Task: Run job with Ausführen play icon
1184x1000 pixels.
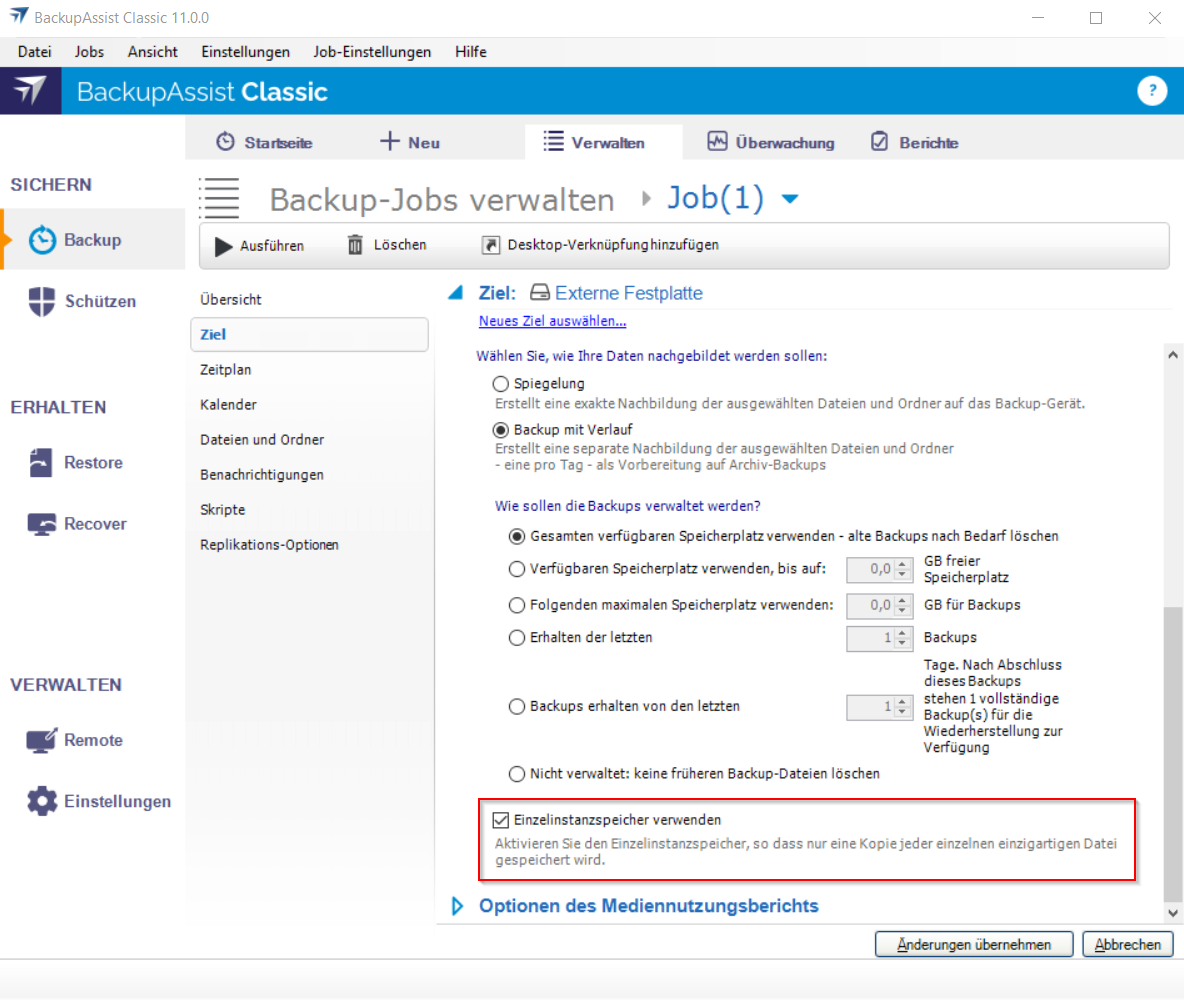Action: click(x=224, y=246)
